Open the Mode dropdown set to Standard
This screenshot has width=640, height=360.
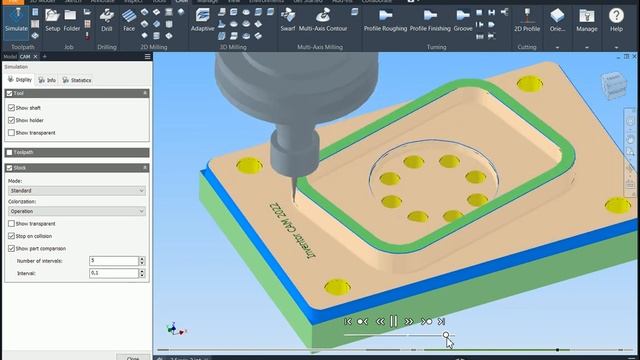tap(77, 191)
